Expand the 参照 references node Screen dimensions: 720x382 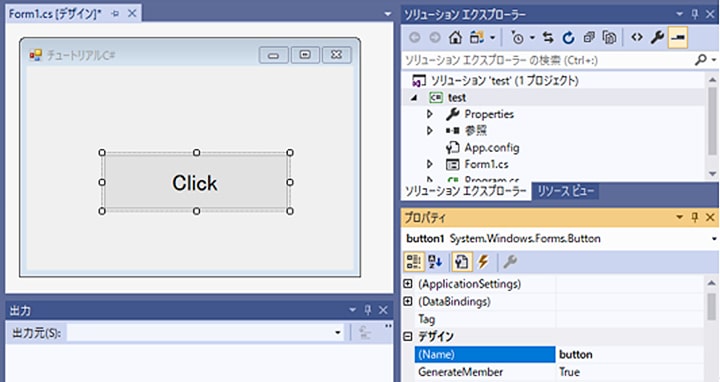click(430, 131)
